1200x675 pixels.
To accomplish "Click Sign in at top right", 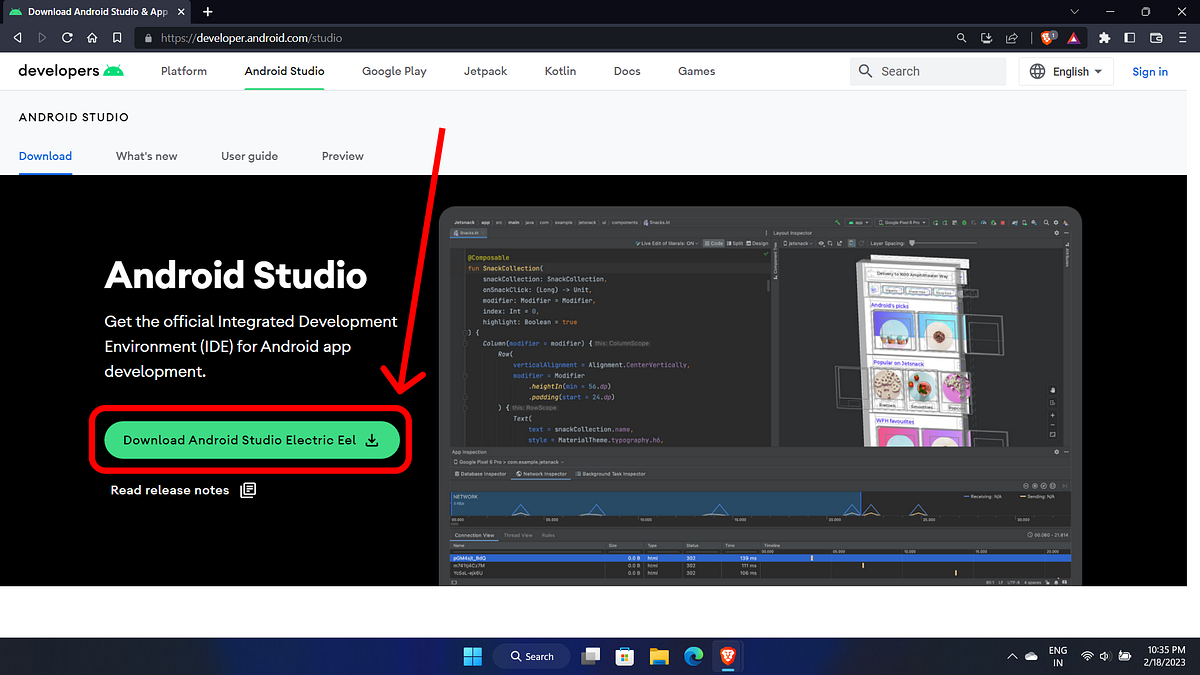I will [x=1149, y=71].
